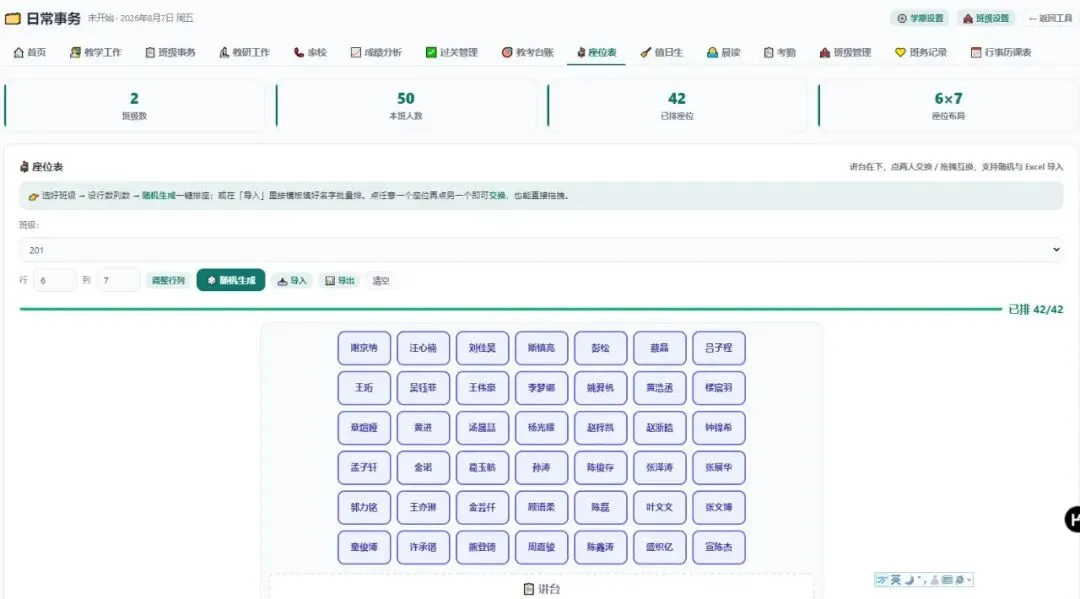1080x599 pixels.
Task: Click the 已排座位 stat card showing 42
Action: tap(677, 105)
